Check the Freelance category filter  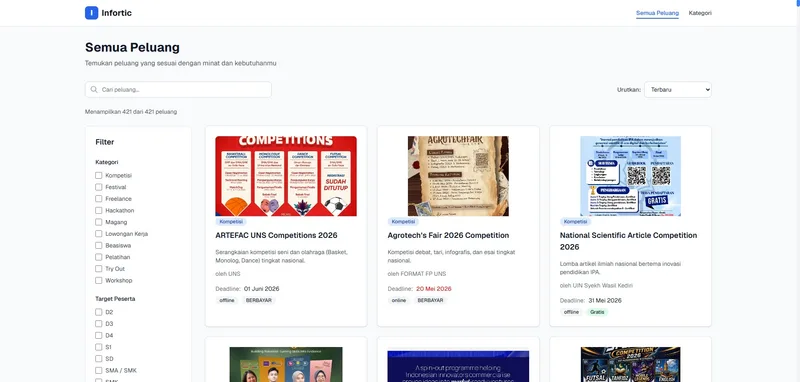[98, 199]
